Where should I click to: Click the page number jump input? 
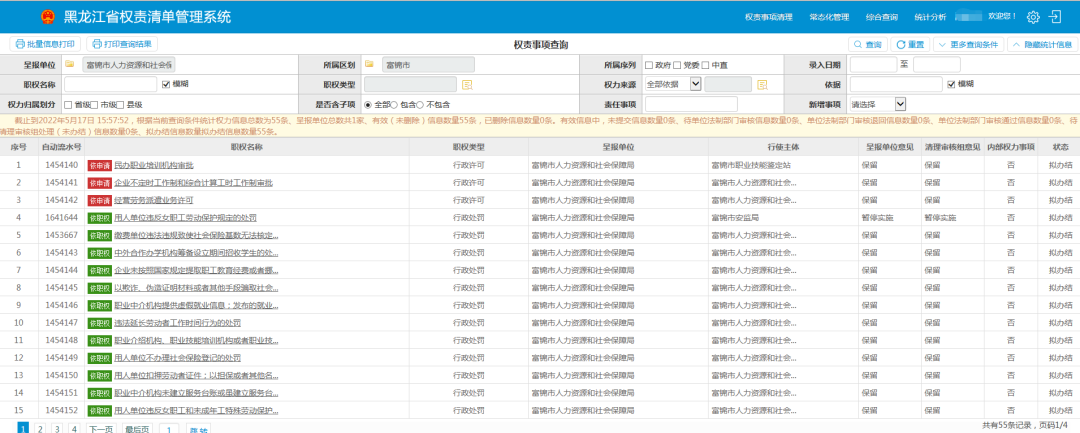pos(169,428)
